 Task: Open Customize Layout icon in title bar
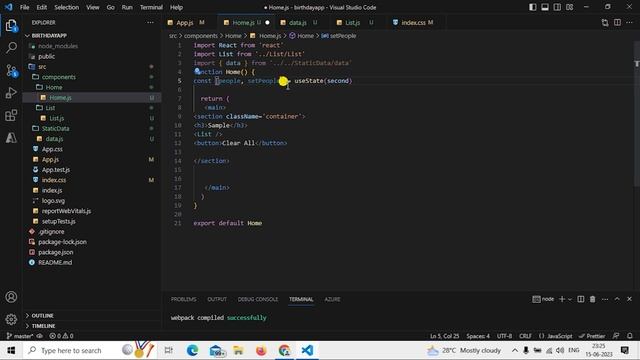pos(569,7)
